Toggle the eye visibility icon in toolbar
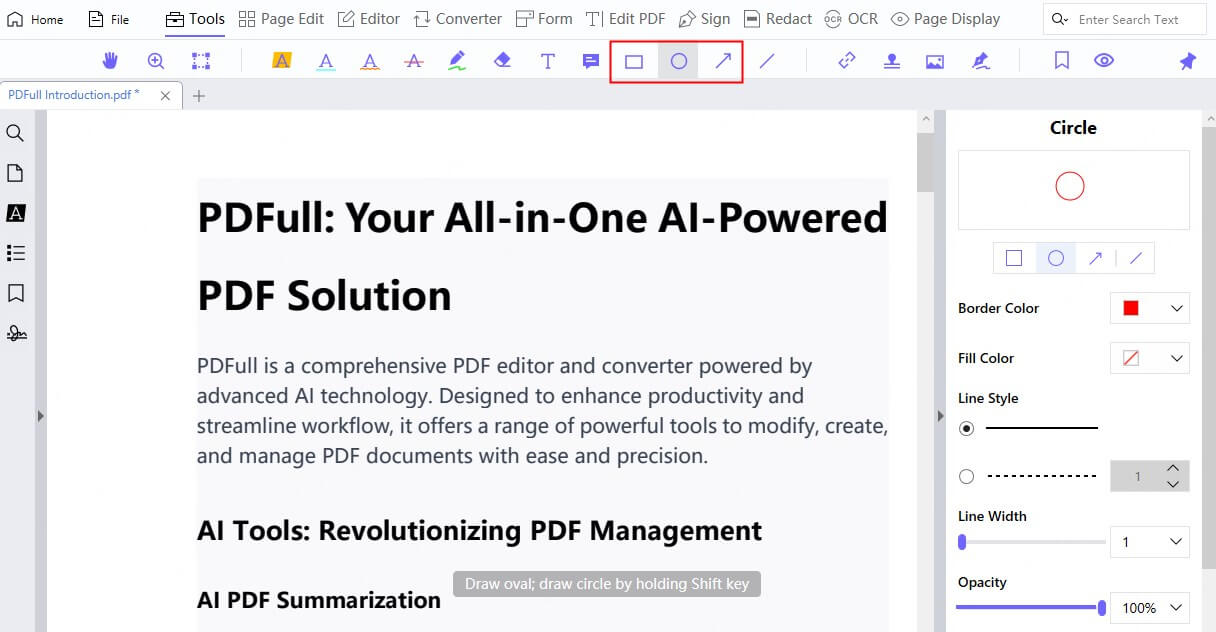Screen dimensions: 1216x632 coord(1104,61)
